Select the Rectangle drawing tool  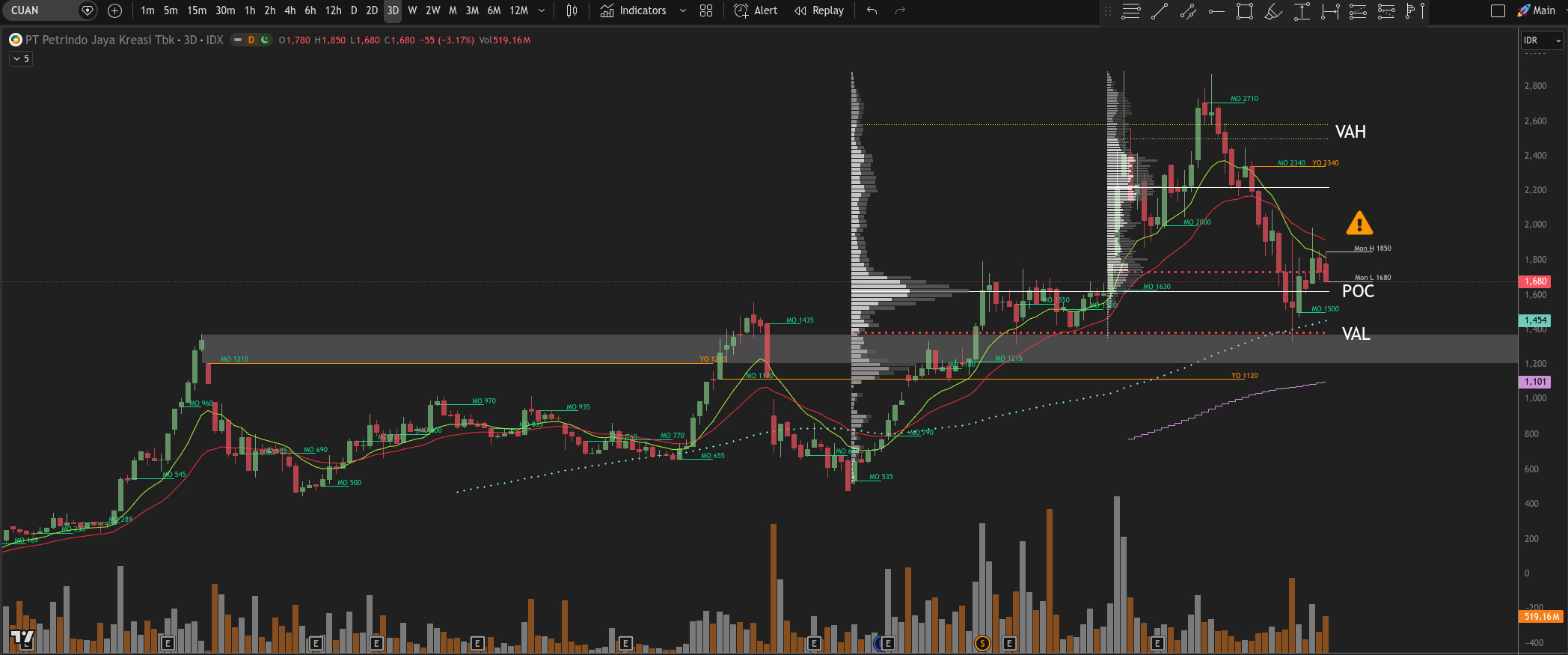tap(1245, 11)
